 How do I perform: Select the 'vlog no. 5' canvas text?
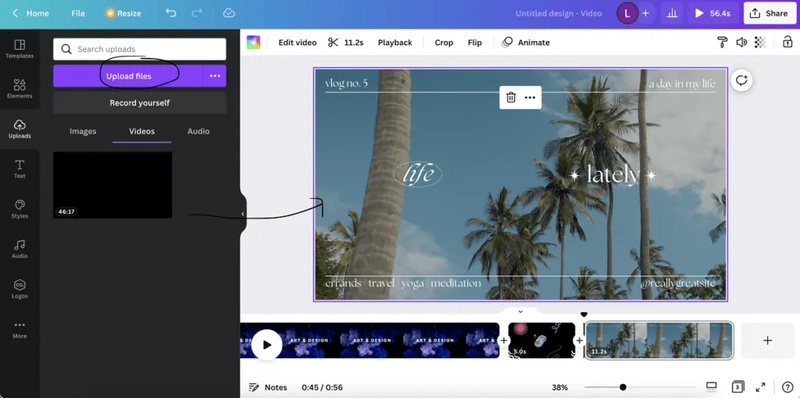[x=346, y=83]
